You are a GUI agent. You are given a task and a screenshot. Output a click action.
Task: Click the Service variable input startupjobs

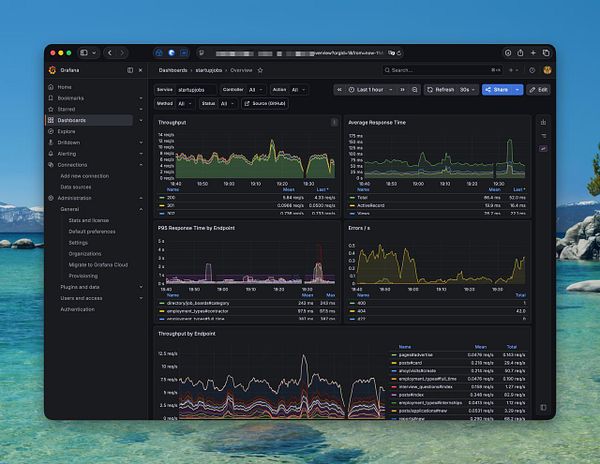click(x=196, y=90)
